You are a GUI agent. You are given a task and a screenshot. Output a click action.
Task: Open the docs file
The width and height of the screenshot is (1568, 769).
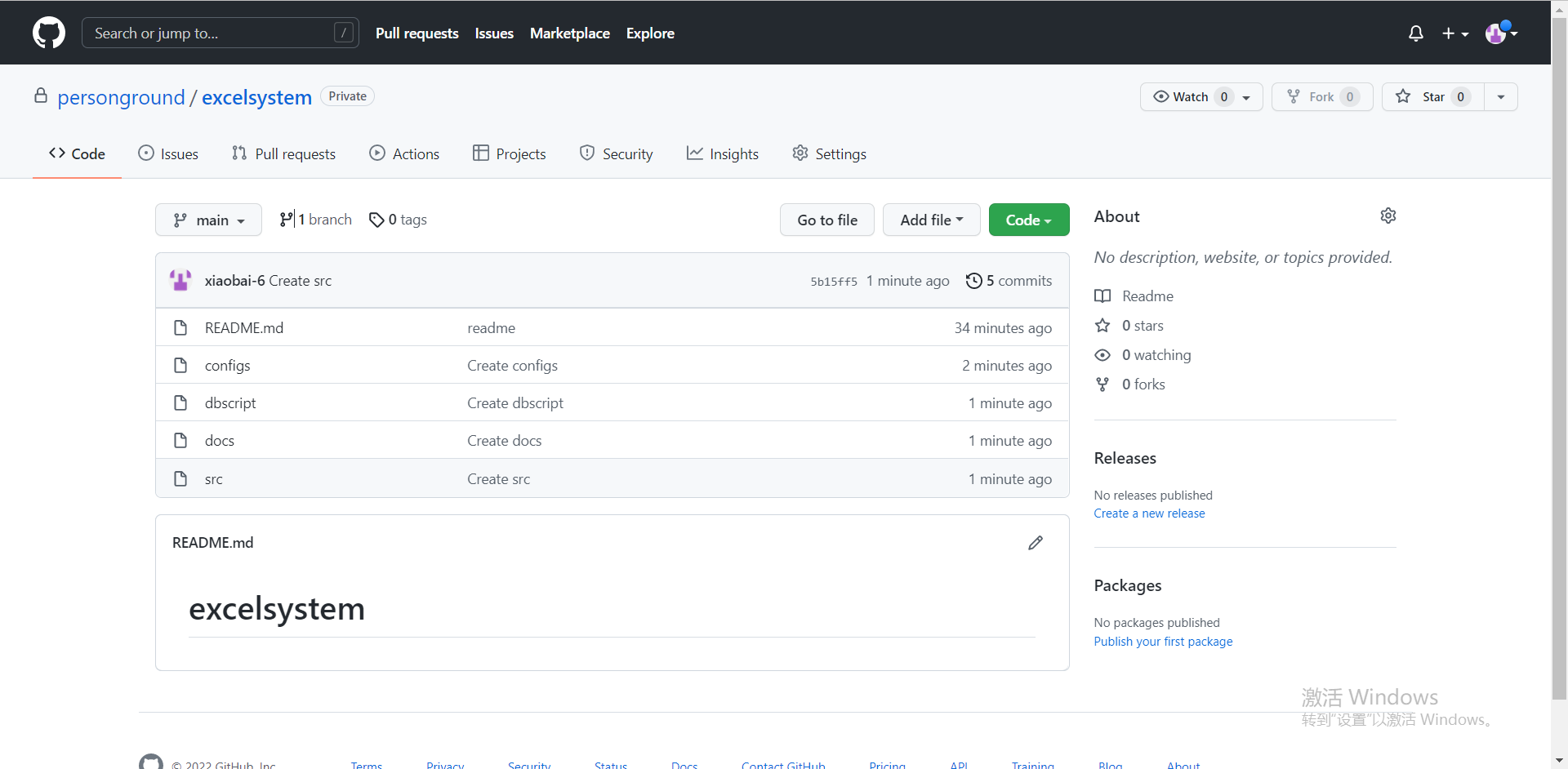click(220, 440)
